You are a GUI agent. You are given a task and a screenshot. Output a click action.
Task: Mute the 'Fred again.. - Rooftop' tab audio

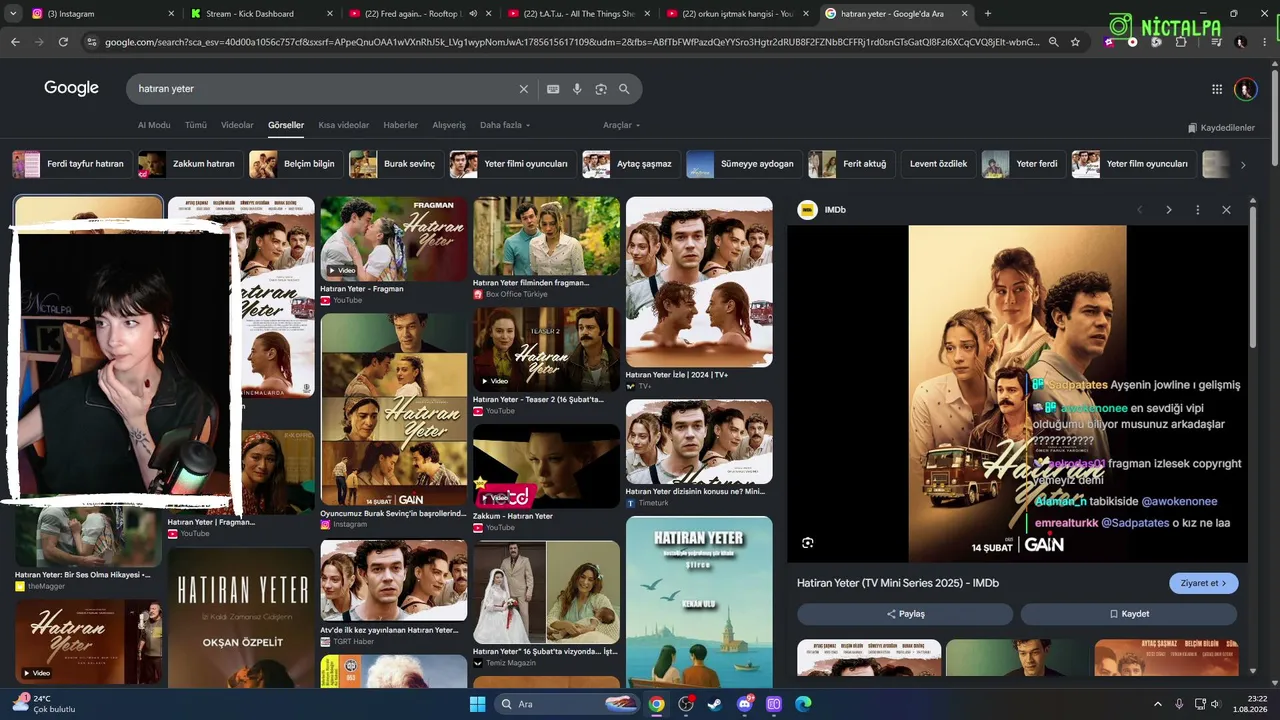[x=473, y=14]
